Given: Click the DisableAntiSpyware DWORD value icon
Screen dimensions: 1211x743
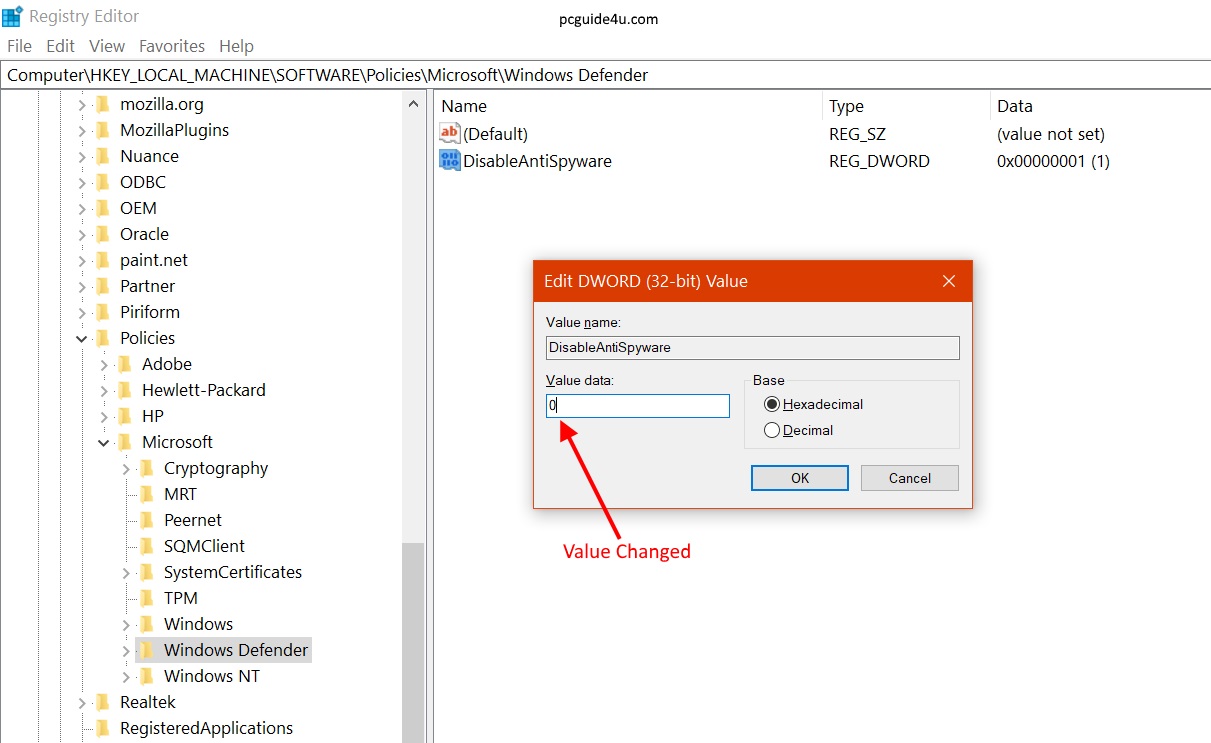Looking at the screenshot, I should point(450,161).
